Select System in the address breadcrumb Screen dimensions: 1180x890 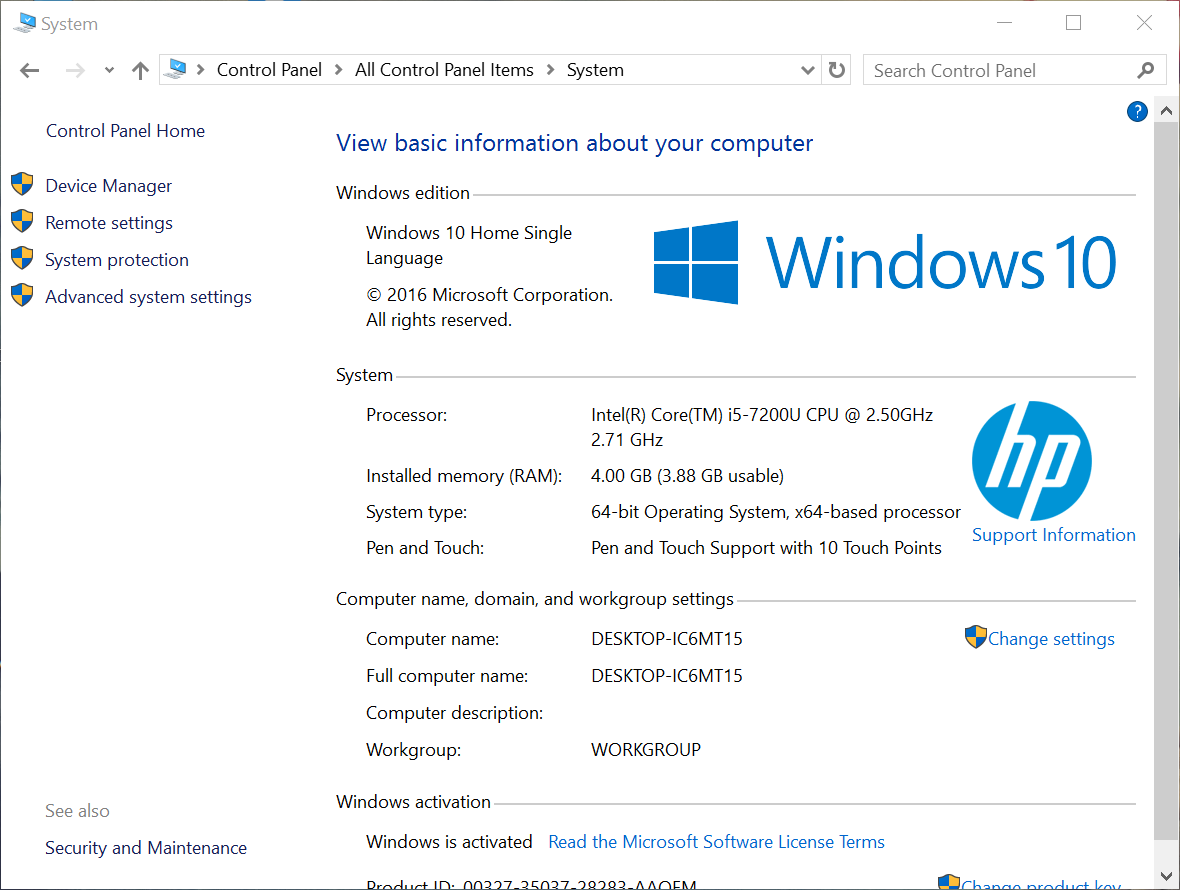(x=595, y=70)
